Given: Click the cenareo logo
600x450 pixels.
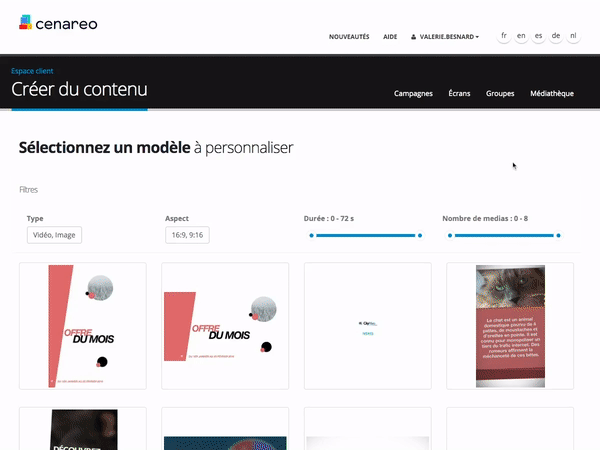Looking at the screenshot, I should click(x=58, y=23).
